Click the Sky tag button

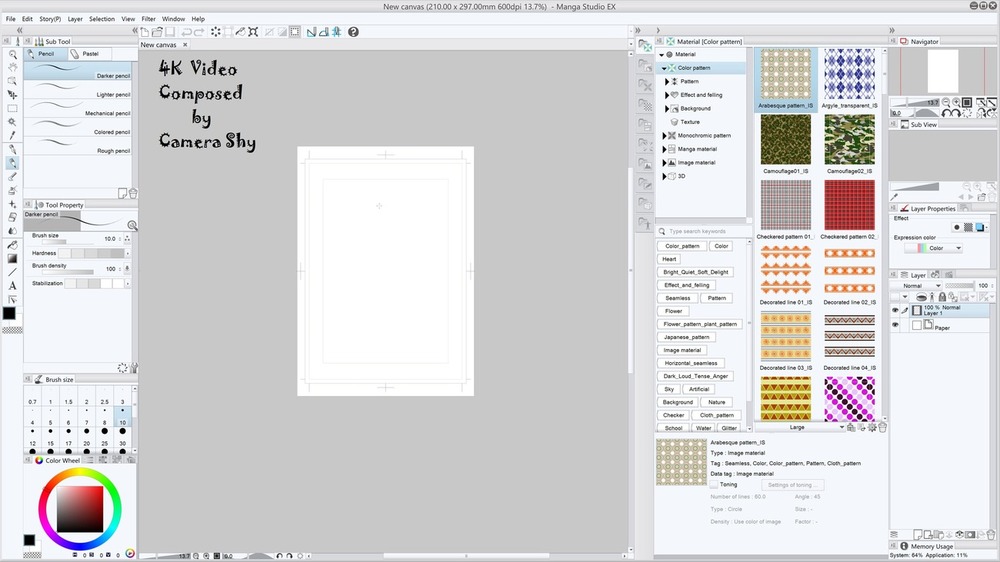coord(669,389)
